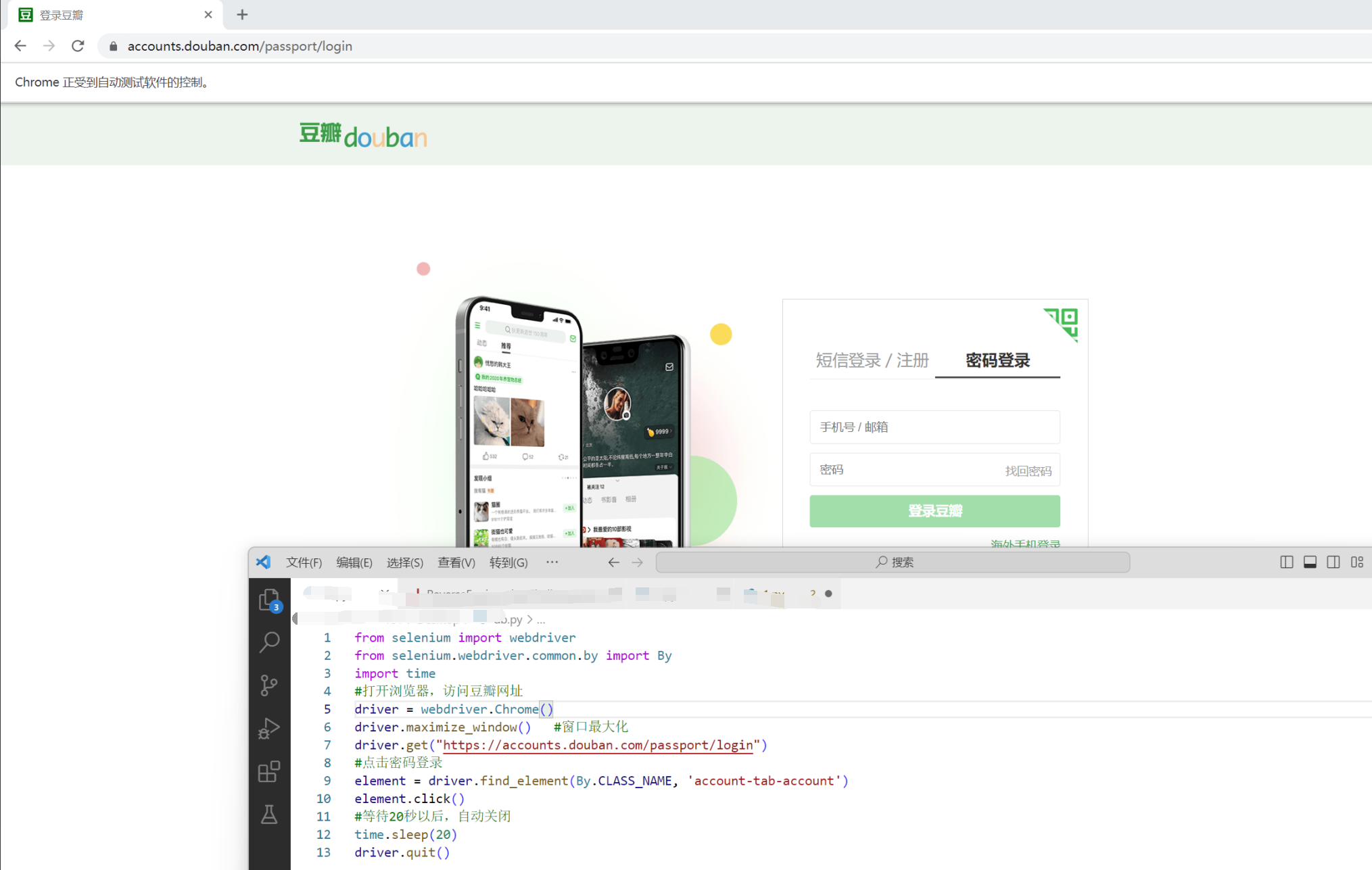The width and height of the screenshot is (1372, 870).
Task: Open VS Code Run and Debug view
Action: pyautogui.click(x=269, y=728)
